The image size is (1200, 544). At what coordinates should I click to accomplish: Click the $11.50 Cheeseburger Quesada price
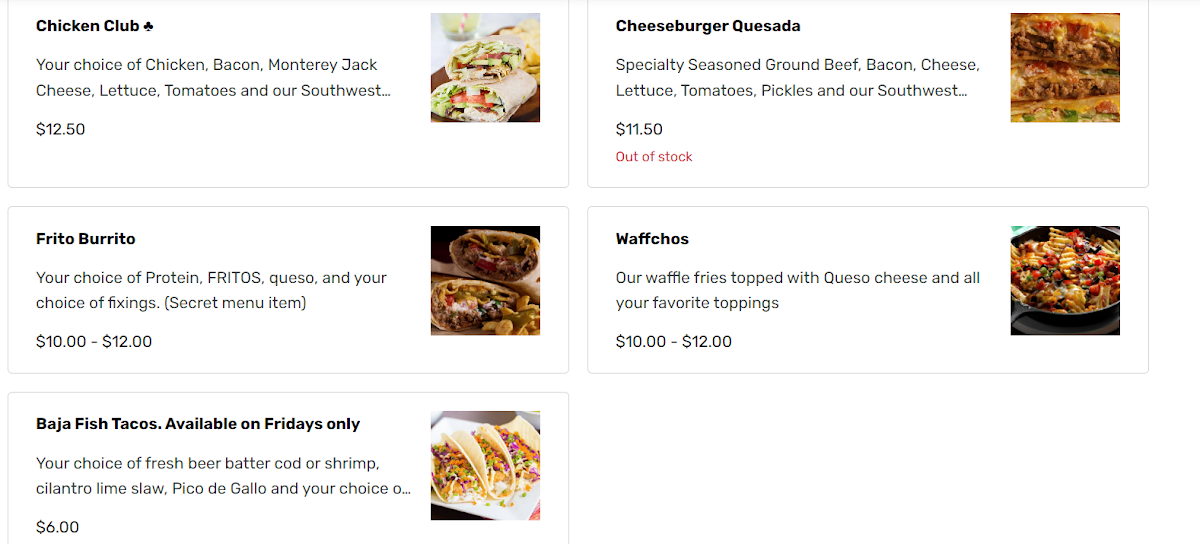pyautogui.click(x=639, y=129)
